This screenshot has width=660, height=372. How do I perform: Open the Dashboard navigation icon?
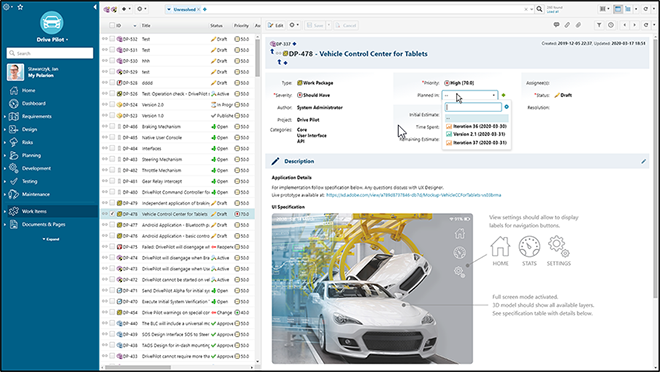14,104
